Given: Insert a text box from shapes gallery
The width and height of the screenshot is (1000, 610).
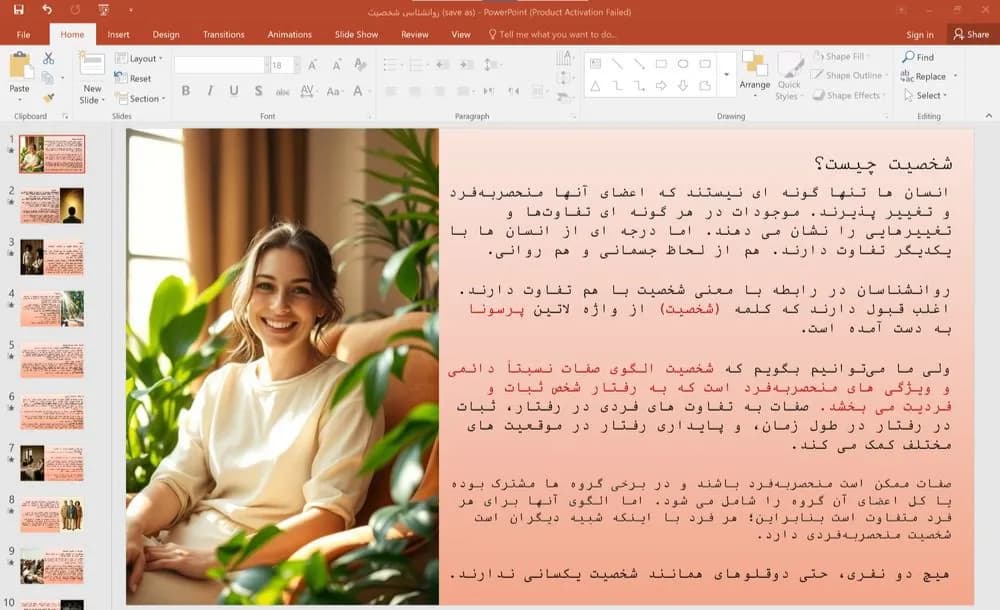Looking at the screenshot, I should [x=596, y=64].
